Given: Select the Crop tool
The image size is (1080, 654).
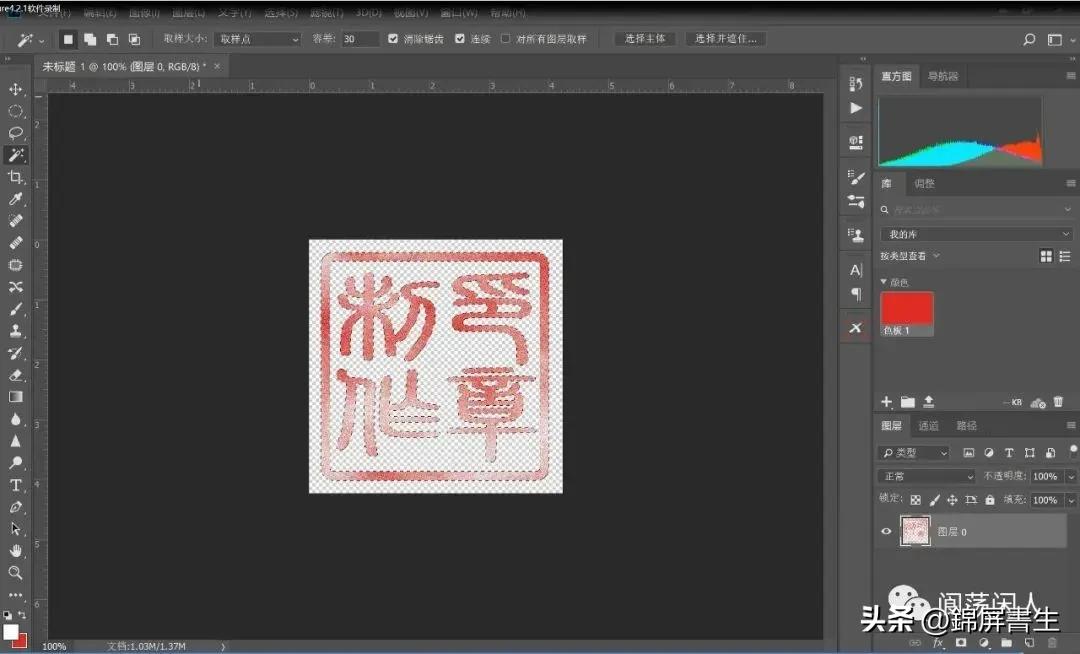Looking at the screenshot, I should [15, 177].
